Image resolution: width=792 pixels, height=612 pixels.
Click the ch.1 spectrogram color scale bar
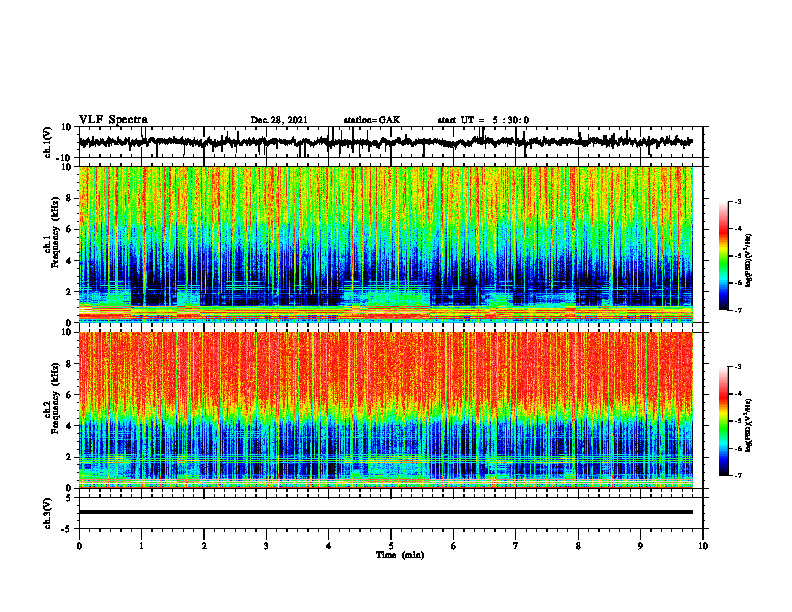coord(723,256)
